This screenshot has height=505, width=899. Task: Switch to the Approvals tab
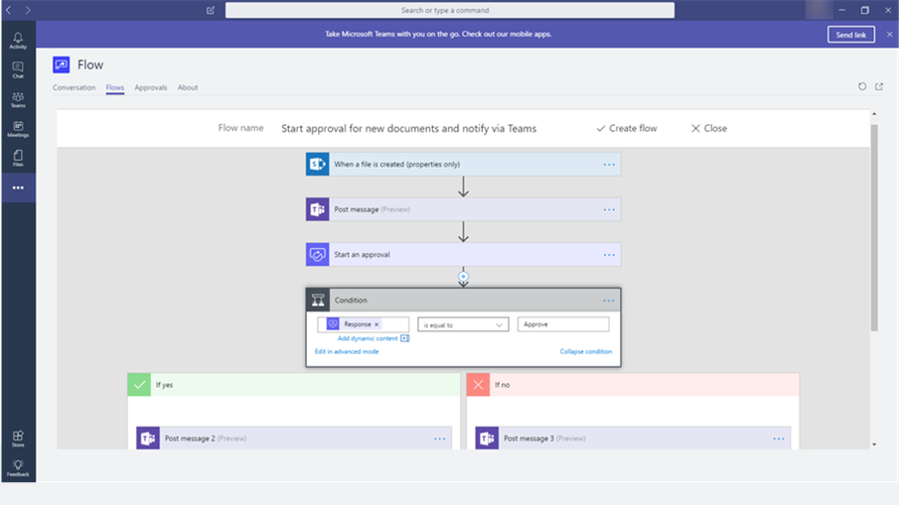click(x=151, y=88)
